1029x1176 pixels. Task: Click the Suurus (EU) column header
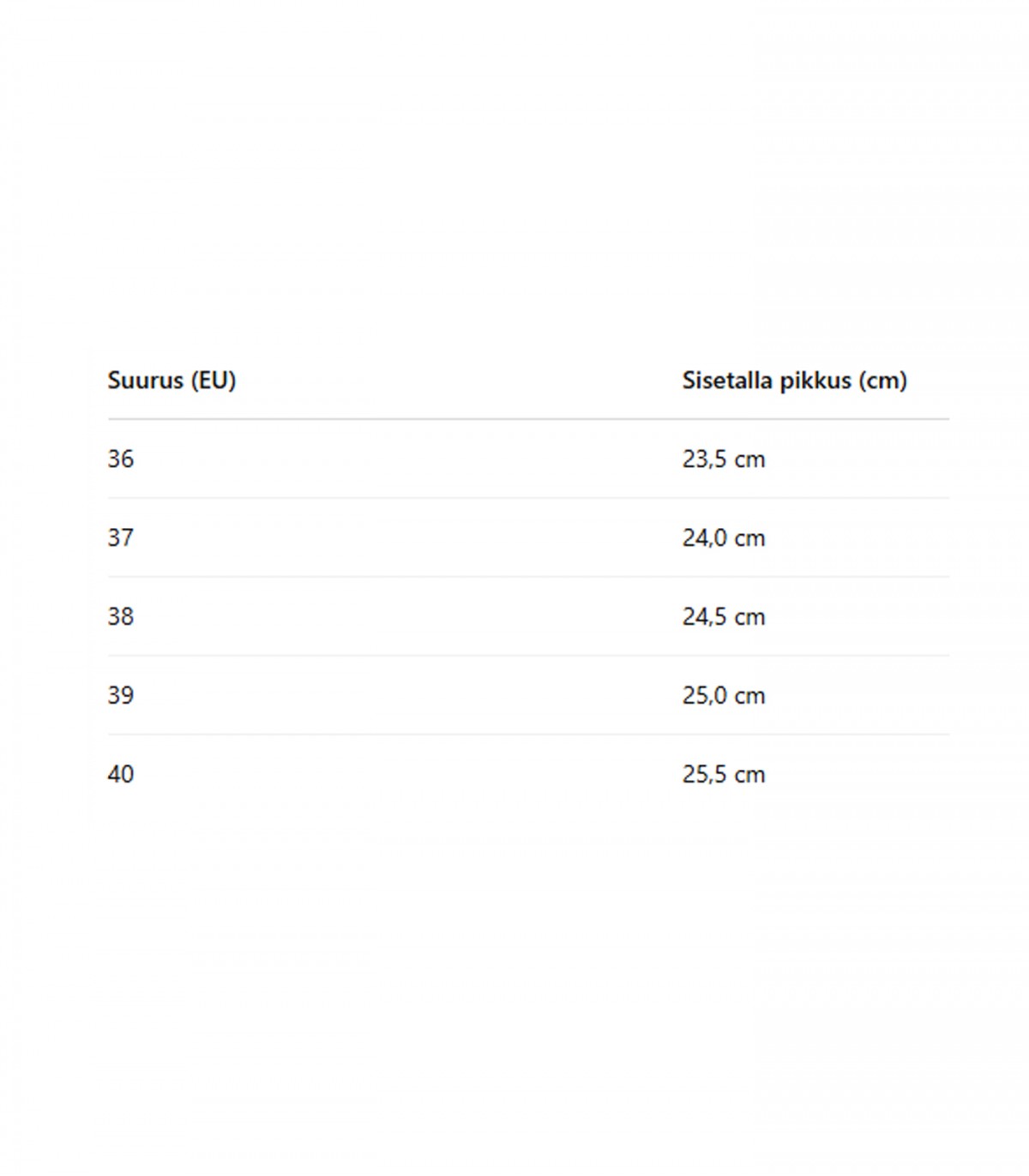pyautogui.click(x=171, y=380)
